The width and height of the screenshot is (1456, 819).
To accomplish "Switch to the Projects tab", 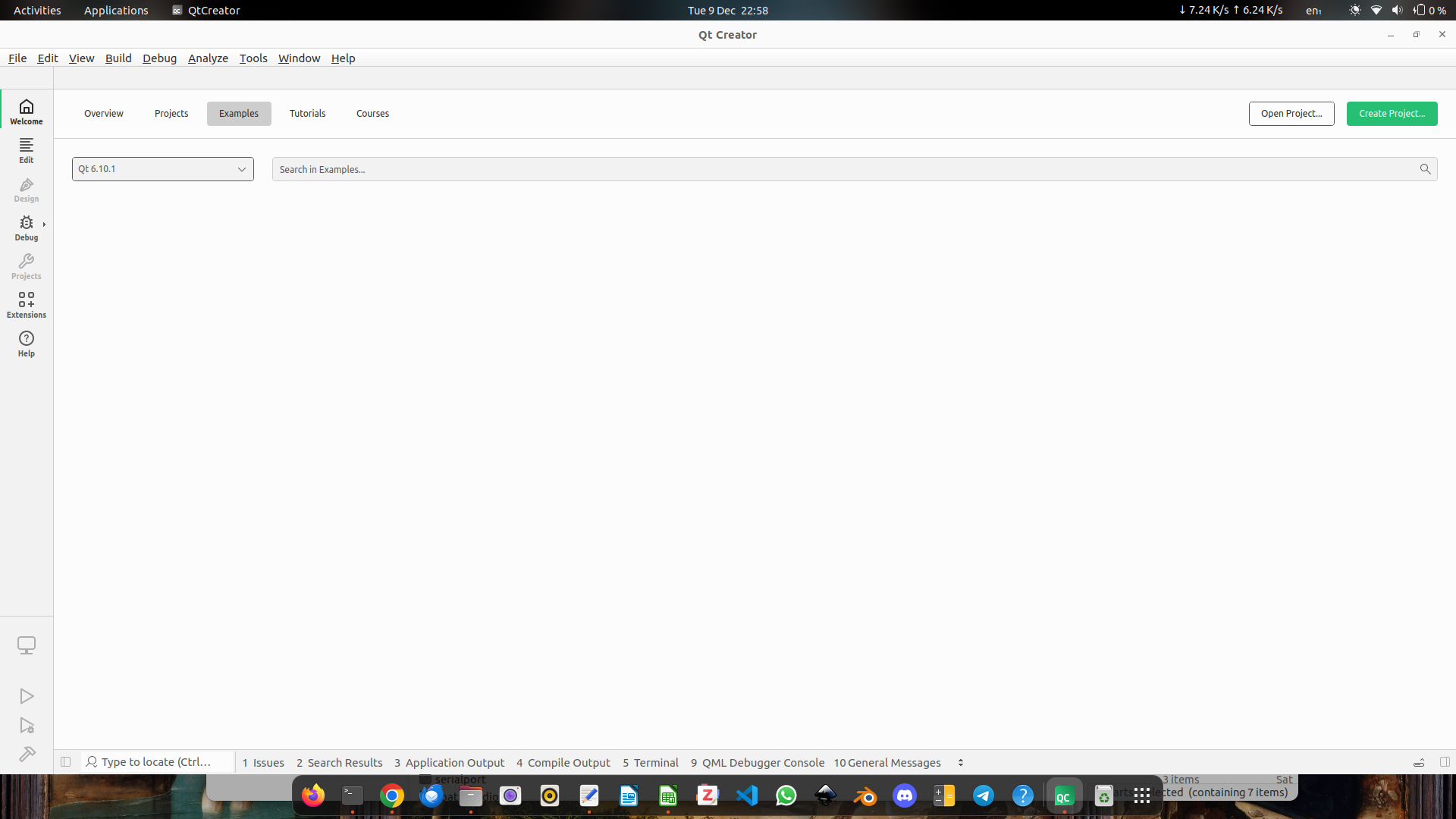I will (x=171, y=114).
